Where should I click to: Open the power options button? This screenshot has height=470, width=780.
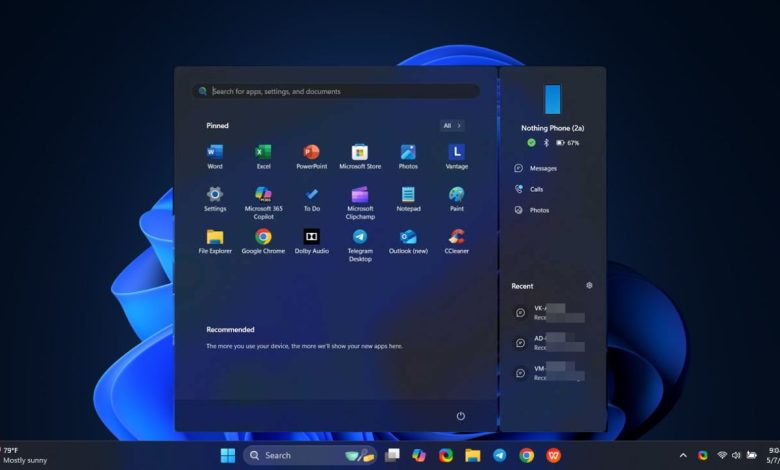(461, 416)
